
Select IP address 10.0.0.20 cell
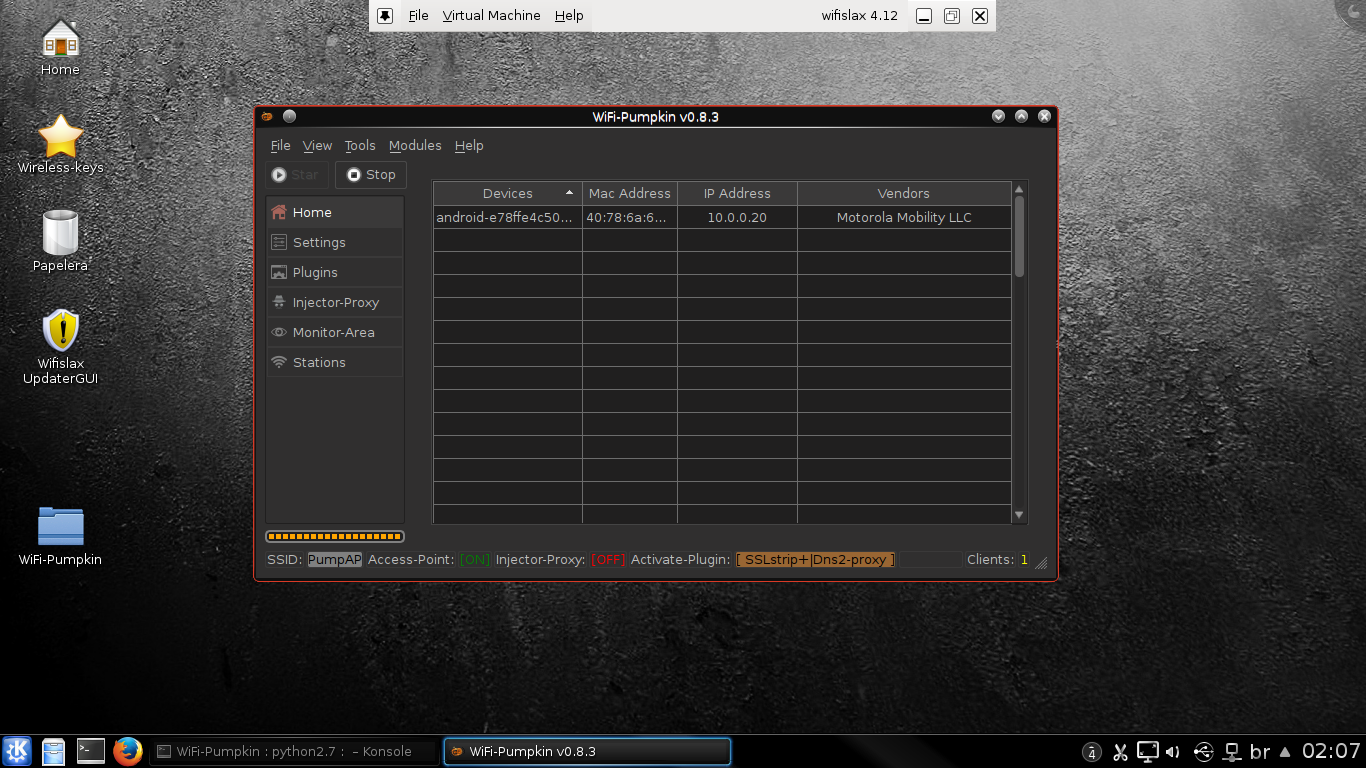[x=737, y=217]
